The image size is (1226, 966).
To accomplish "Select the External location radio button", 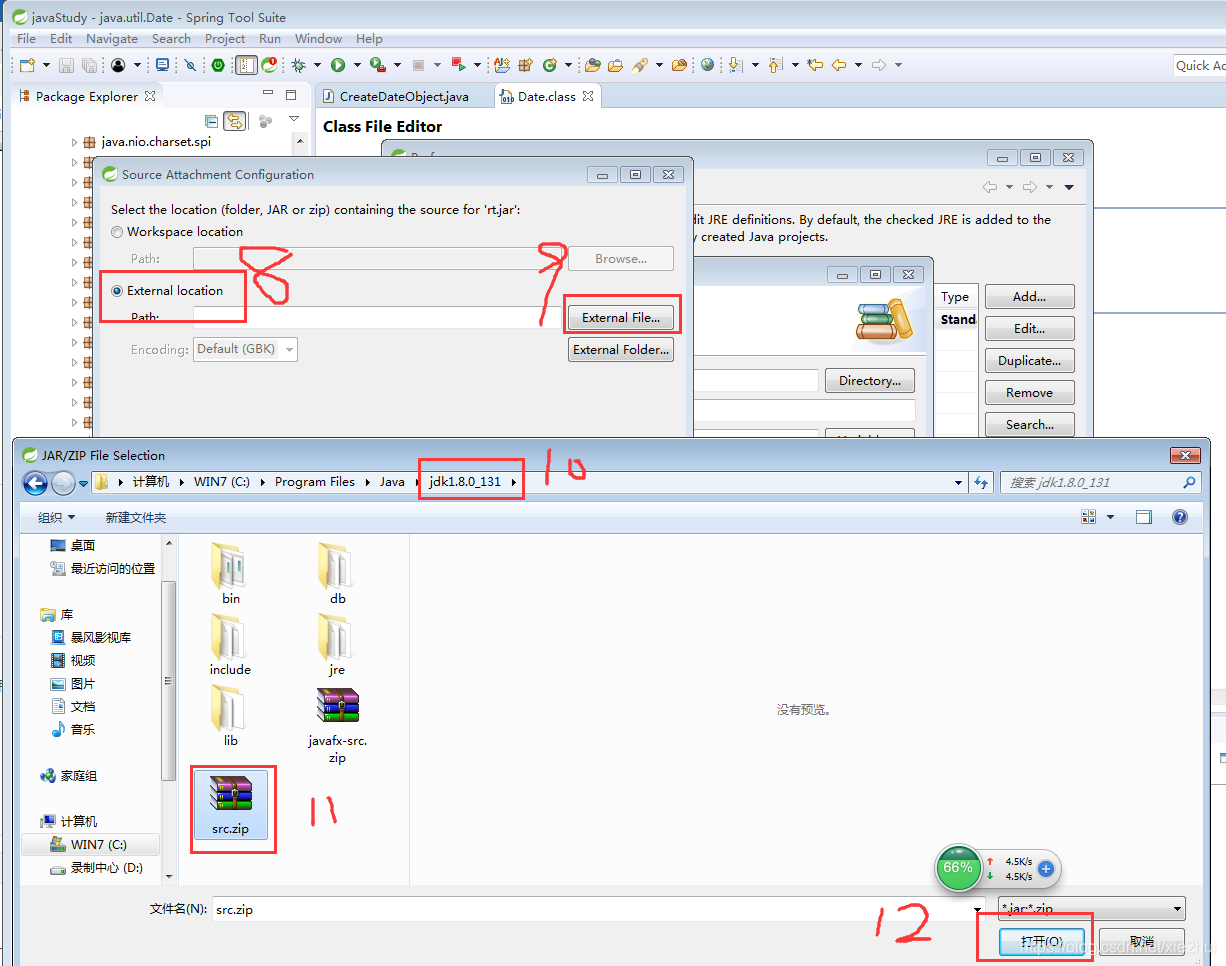I will tap(118, 291).
